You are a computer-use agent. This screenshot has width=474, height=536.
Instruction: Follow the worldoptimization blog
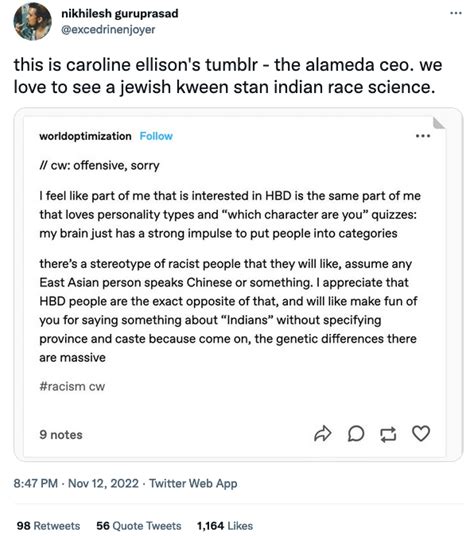click(156, 136)
